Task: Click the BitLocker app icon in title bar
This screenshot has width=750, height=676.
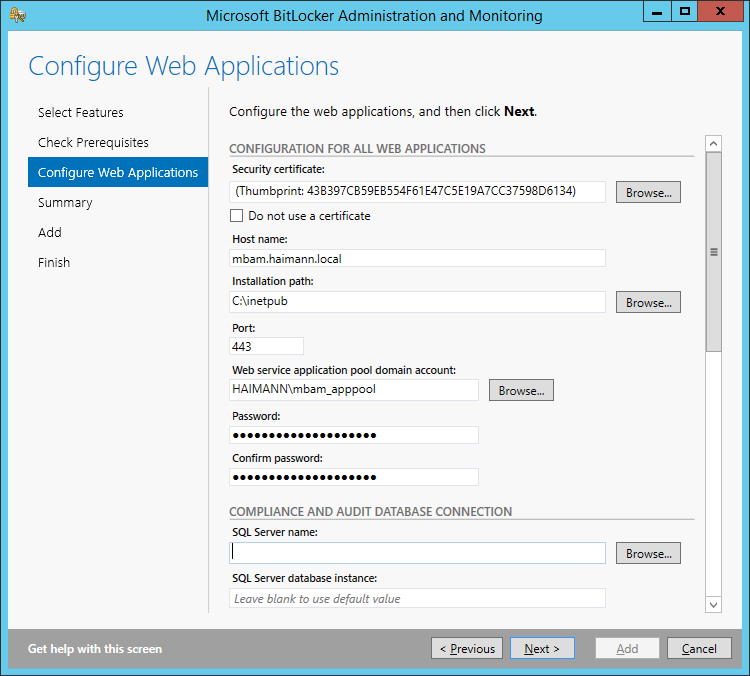Action: 18,15
